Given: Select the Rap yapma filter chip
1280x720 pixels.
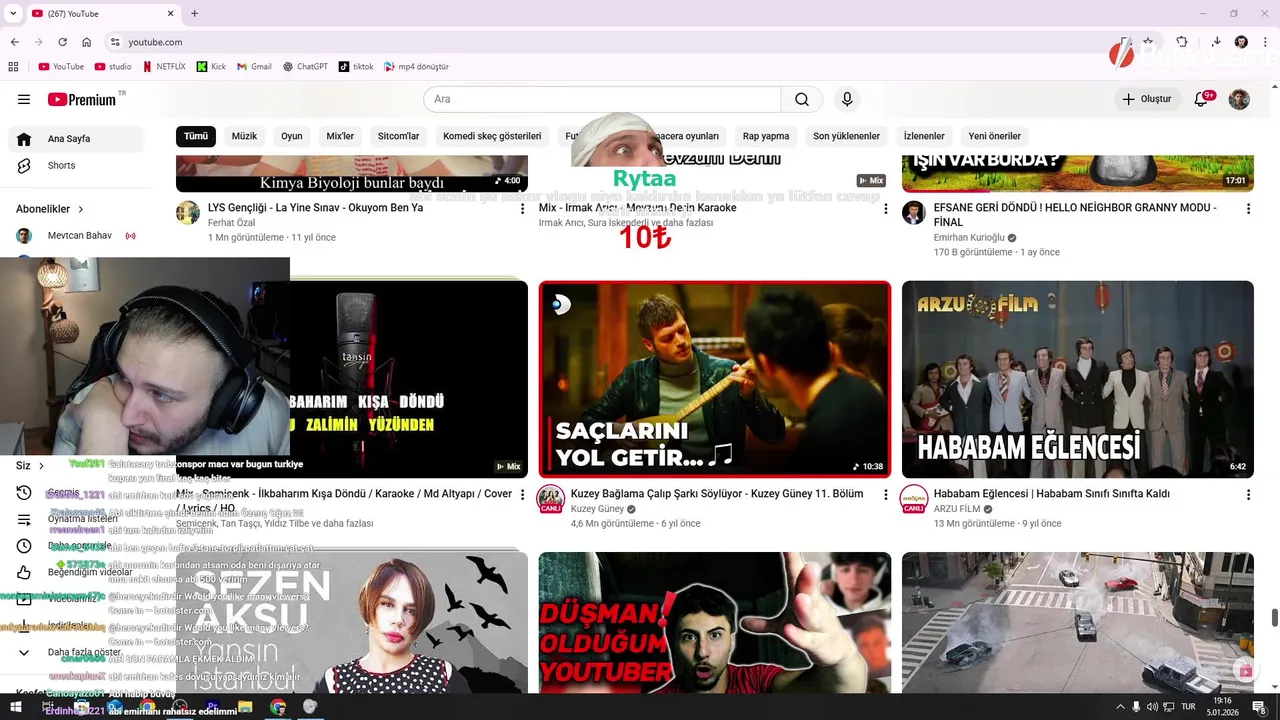Looking at the screenshot, I should coord(766,136).
